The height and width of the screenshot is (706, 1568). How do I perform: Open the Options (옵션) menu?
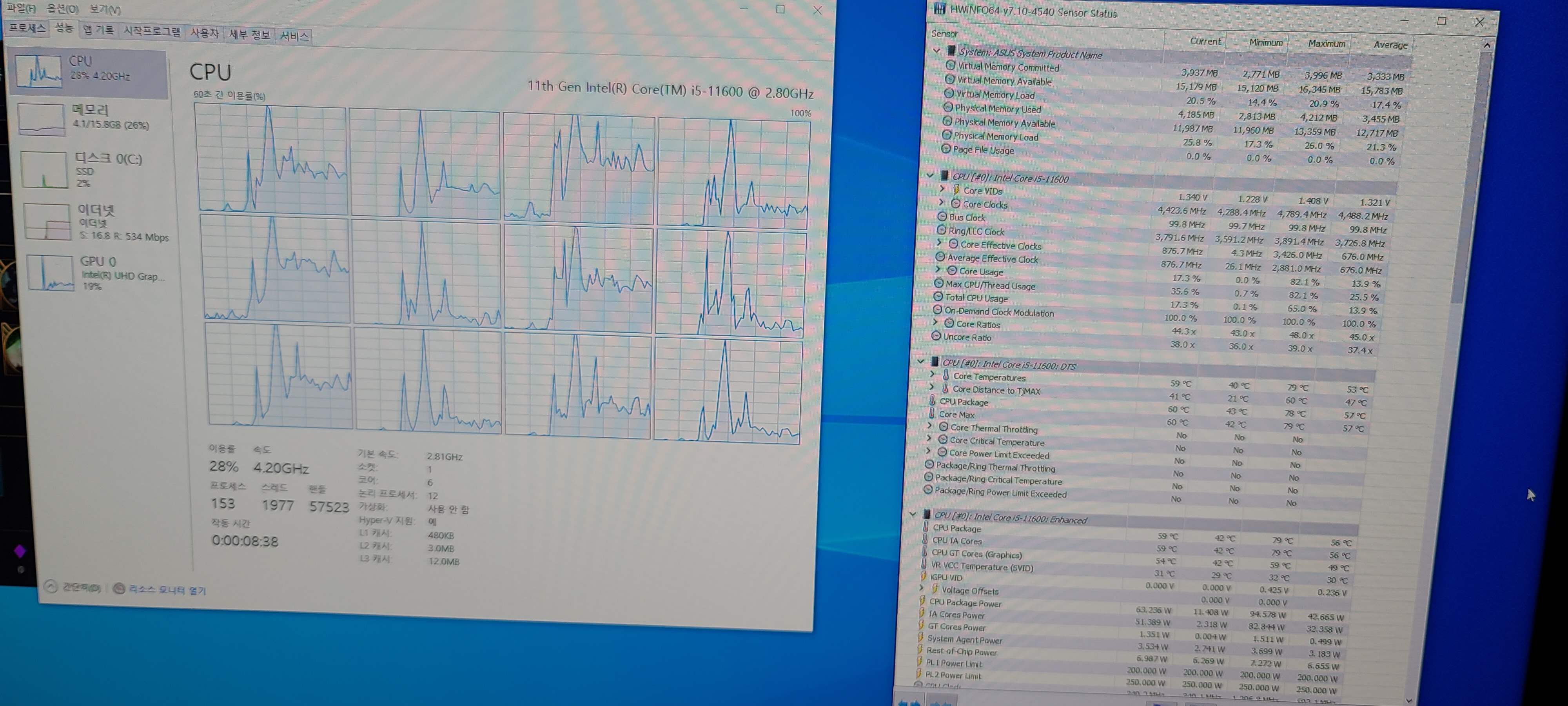[63, 9]
